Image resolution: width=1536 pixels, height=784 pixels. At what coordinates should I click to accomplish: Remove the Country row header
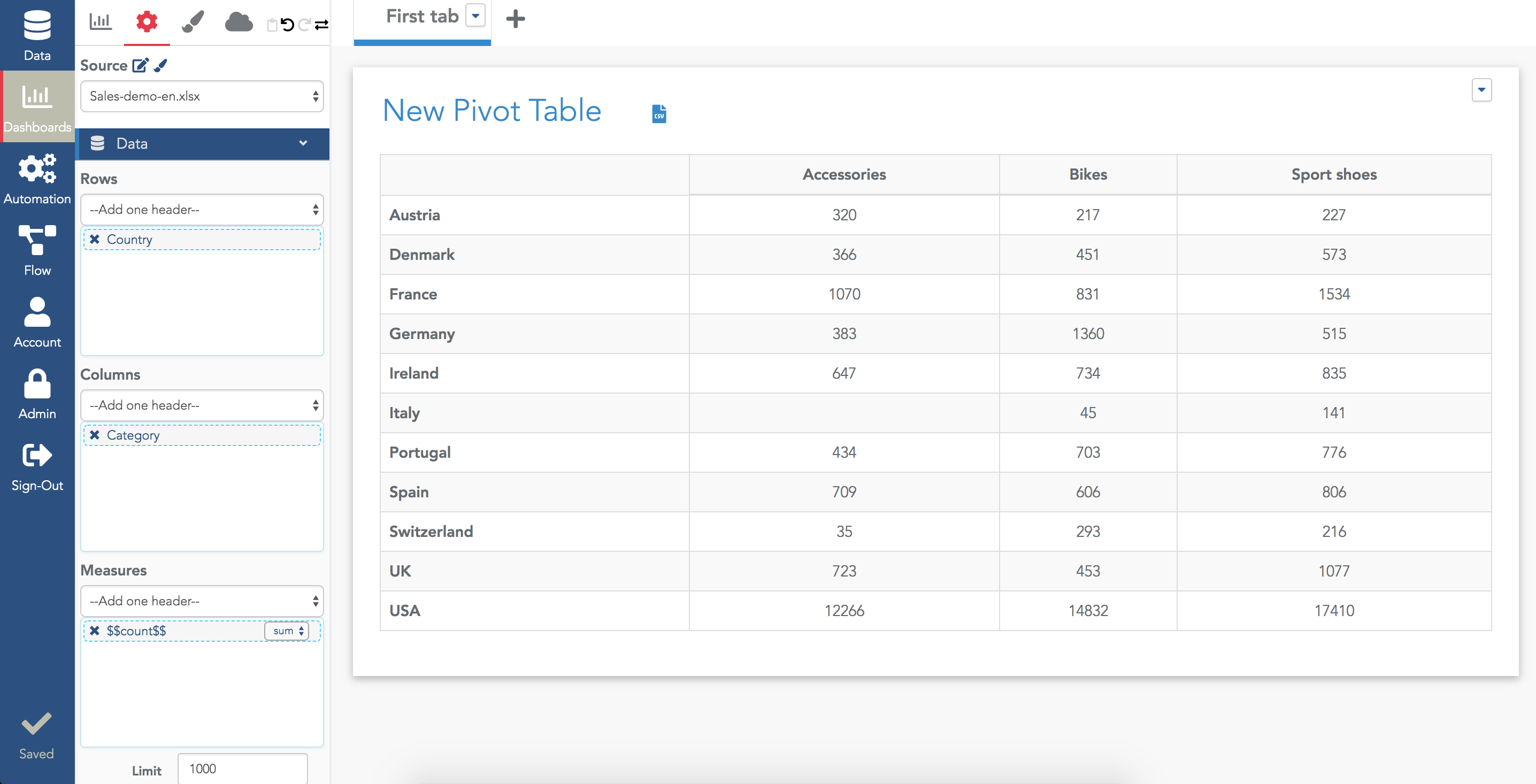pos(95,239)
